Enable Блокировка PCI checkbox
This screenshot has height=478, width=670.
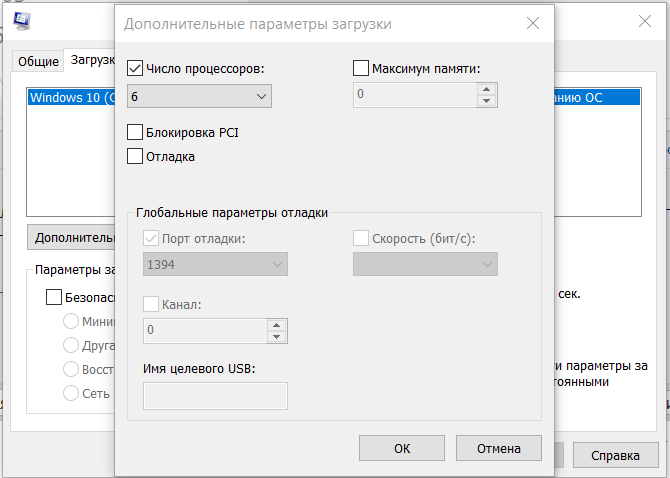(136, 132)
